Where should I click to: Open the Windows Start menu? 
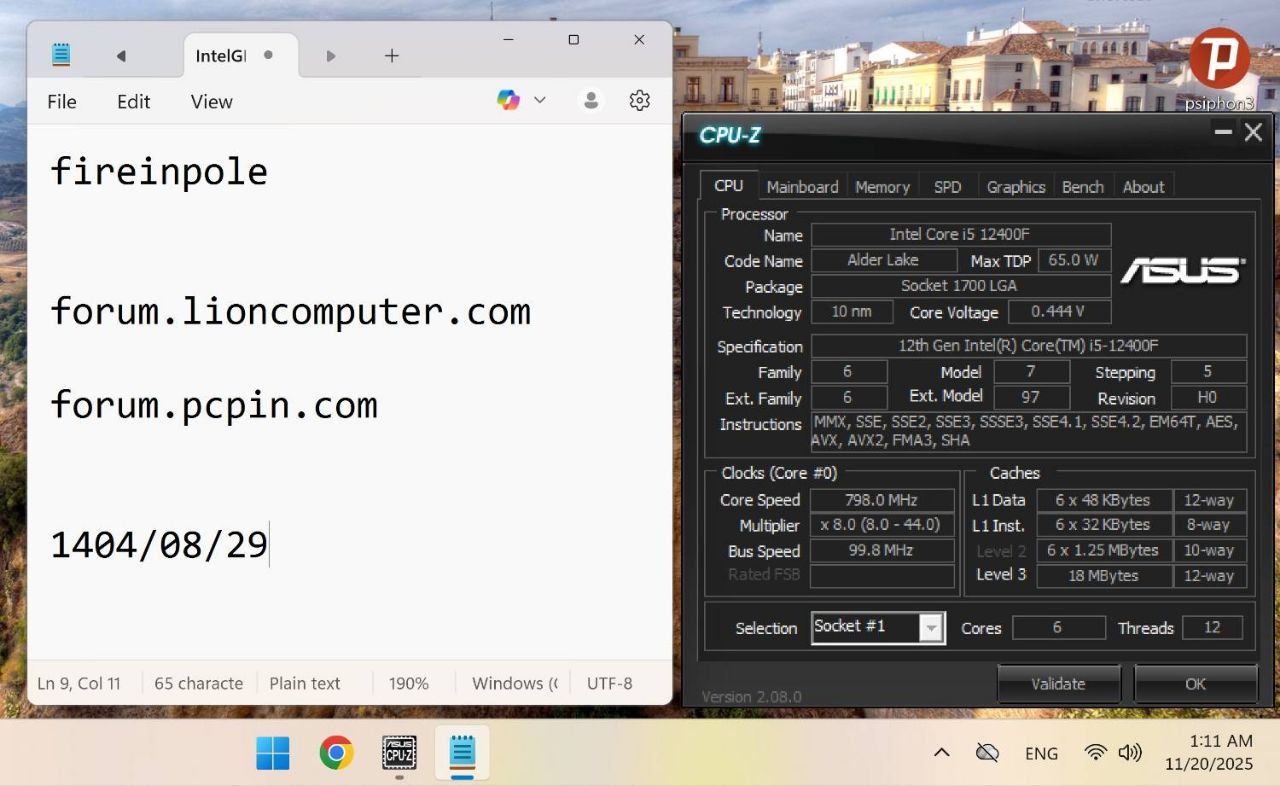point(273,752)
